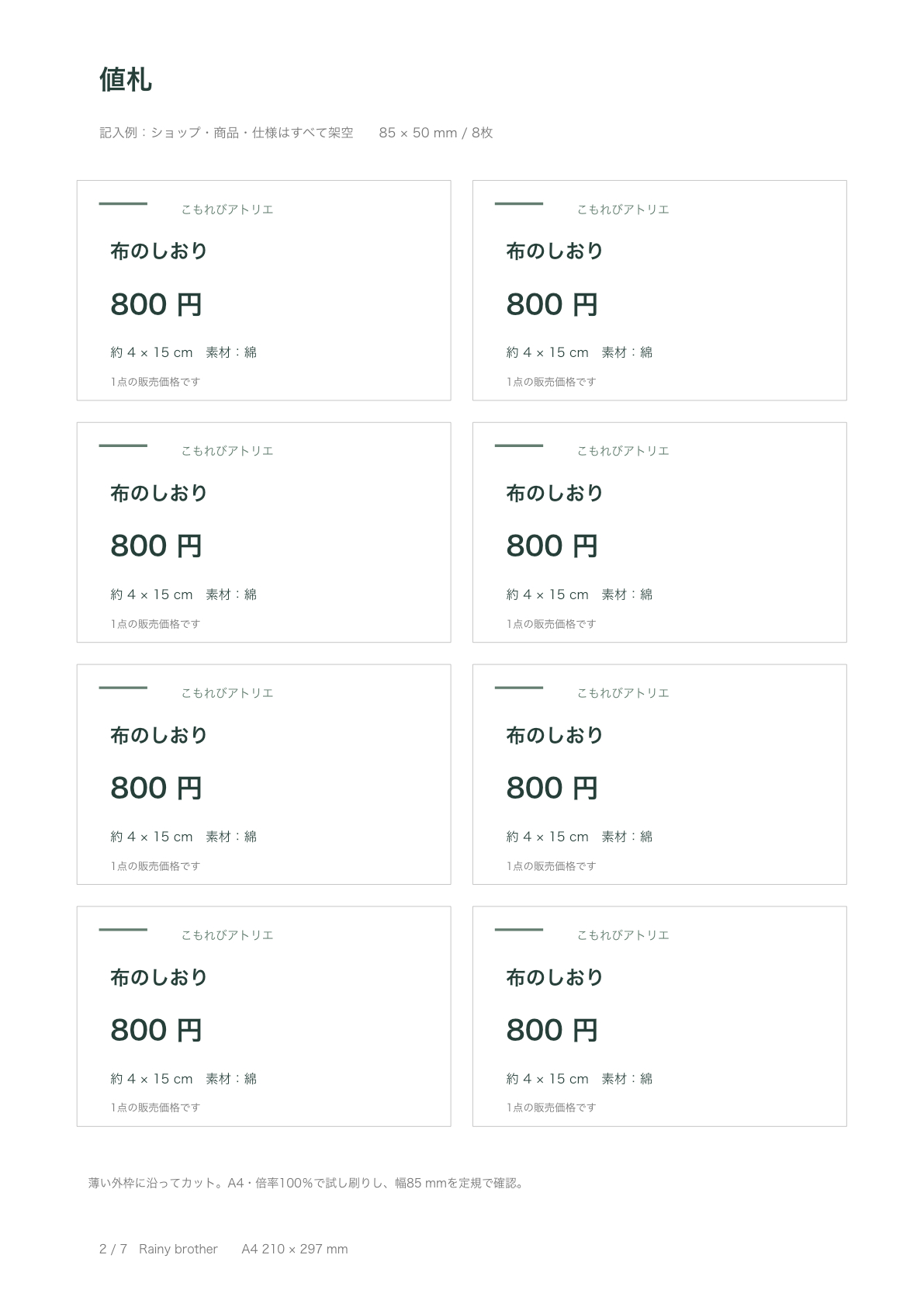The height and width of the screenshot is (1307, 924).
Task: Click the 値札 page heading
Action: coord(126,80)
